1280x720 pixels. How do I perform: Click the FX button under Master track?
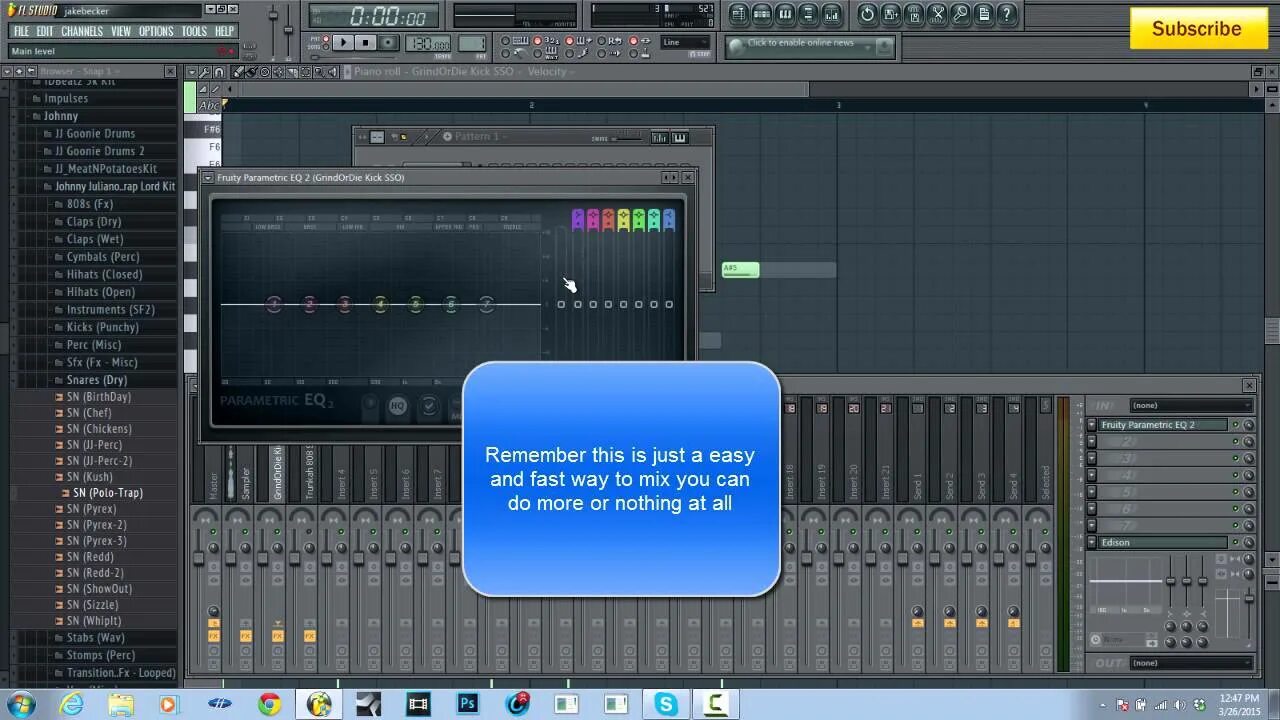214,636
